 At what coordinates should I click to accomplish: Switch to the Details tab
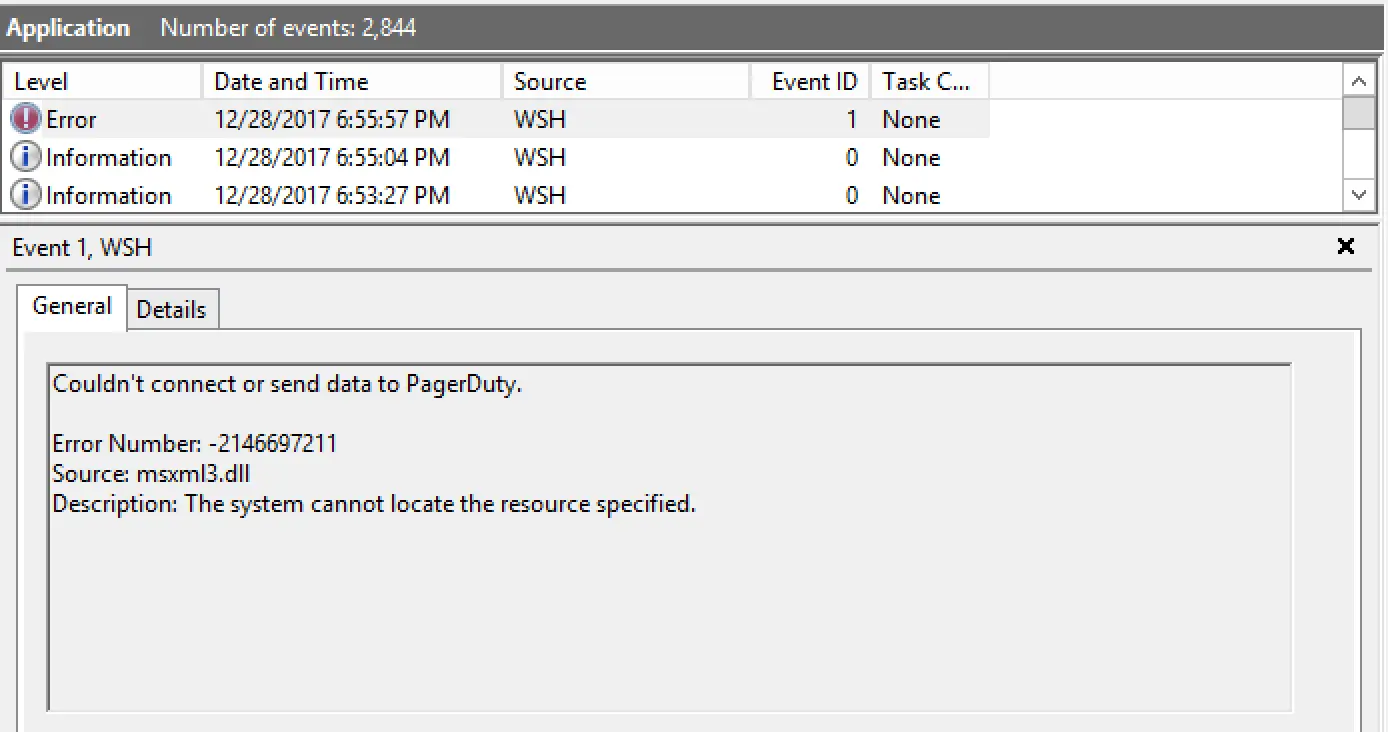[x=171, y=310]
